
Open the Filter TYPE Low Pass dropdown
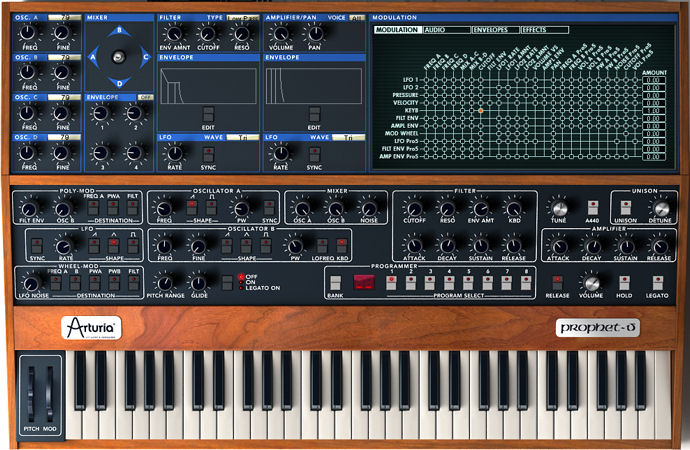tap(242, 18)
